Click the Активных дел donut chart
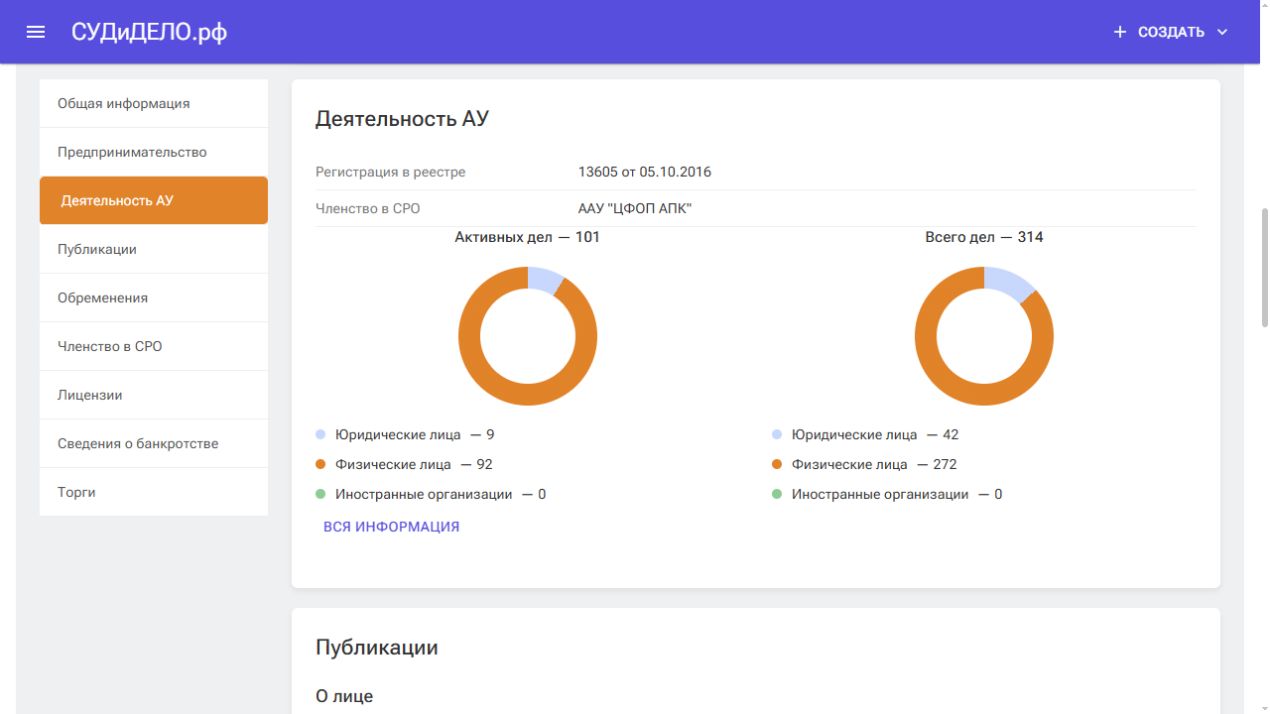The image size is (1270, 714). click(528, 336)
